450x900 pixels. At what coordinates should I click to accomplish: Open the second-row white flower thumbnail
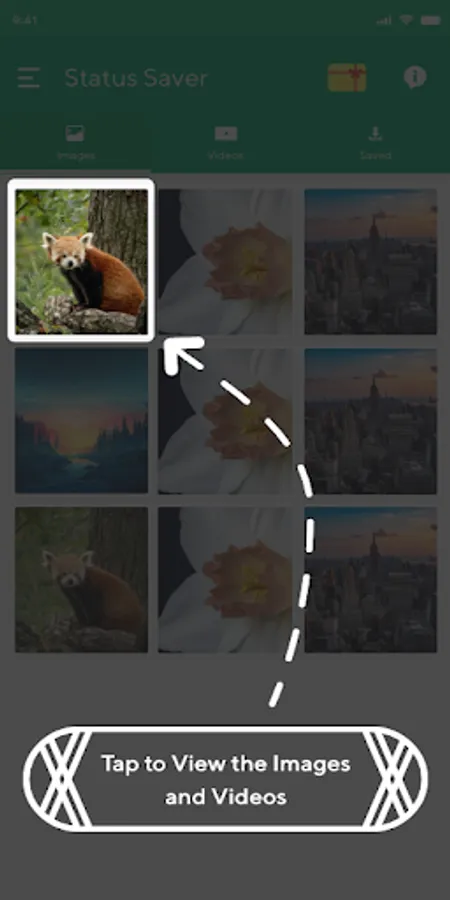pyautogui.click(x=225, y=421)
